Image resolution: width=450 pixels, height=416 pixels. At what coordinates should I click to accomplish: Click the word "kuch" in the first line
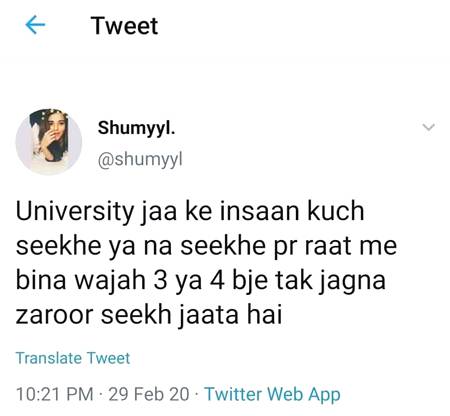pos(335,211)
